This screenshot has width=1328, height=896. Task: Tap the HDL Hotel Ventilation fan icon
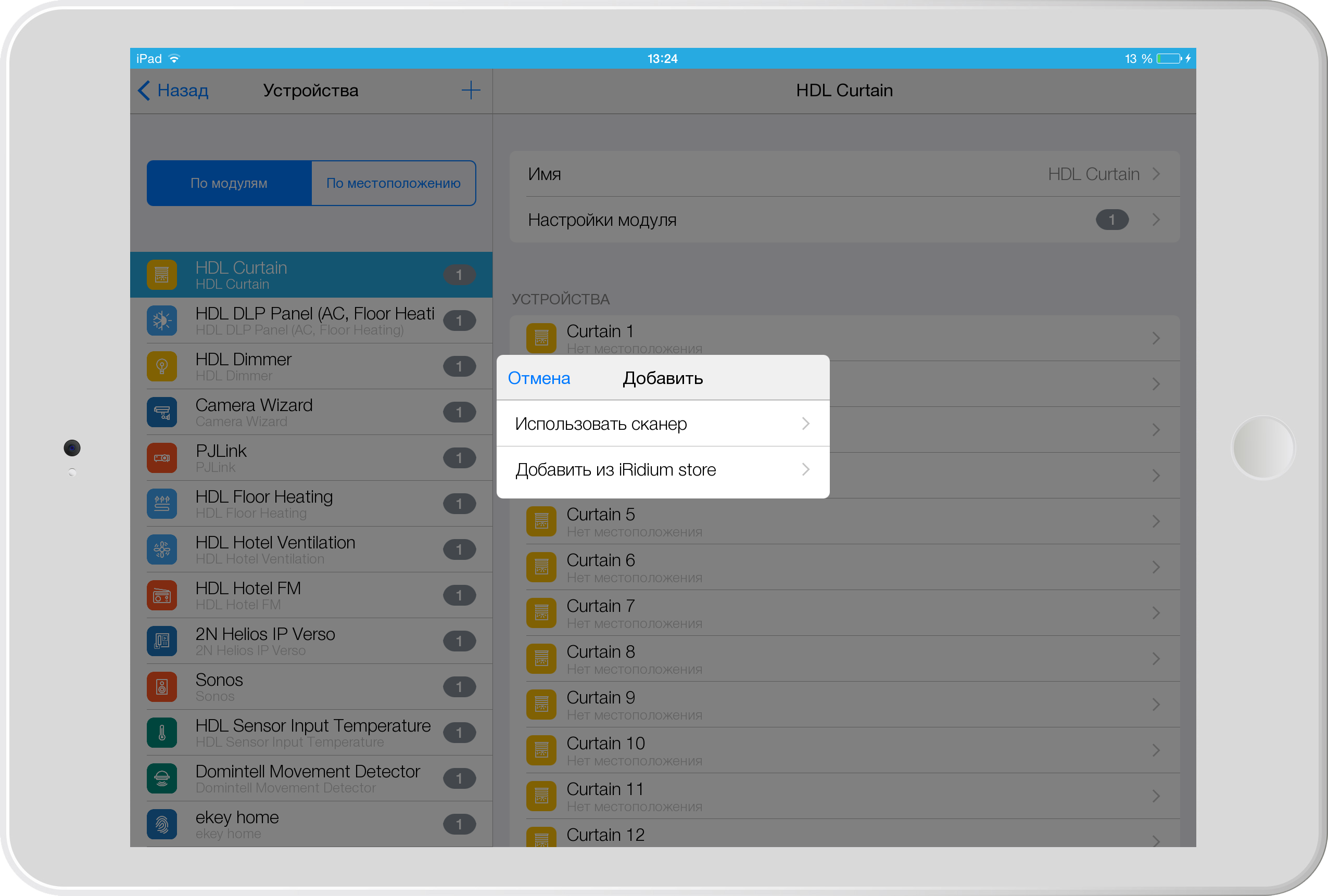pyautogui.click(x=162, y=549)
